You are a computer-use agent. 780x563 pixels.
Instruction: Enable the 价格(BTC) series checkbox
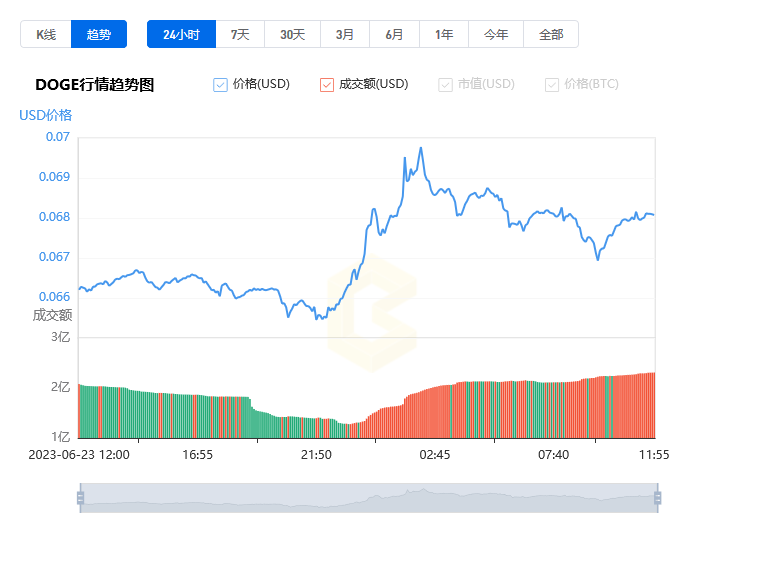(x=552, y=85)
